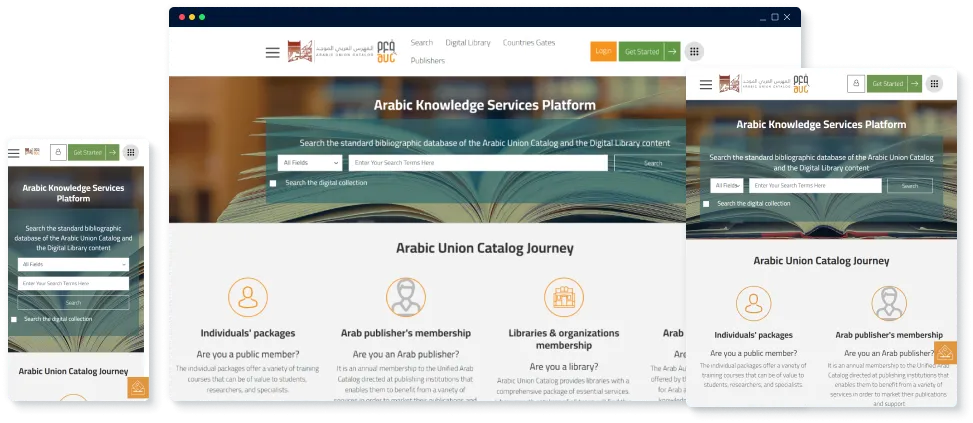The width and height of the screenshot is (973, 423).
Task: Click 'Individuals' packages' heading in desktop view
Action: coord(248,333)
